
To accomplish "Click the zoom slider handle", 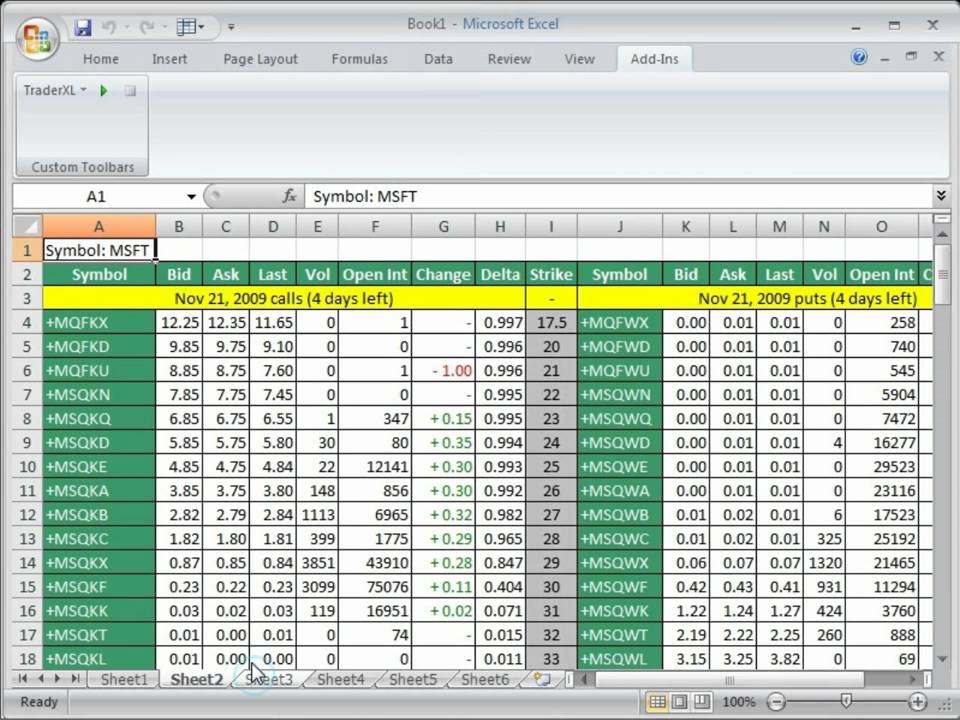I will coord(846,702).
